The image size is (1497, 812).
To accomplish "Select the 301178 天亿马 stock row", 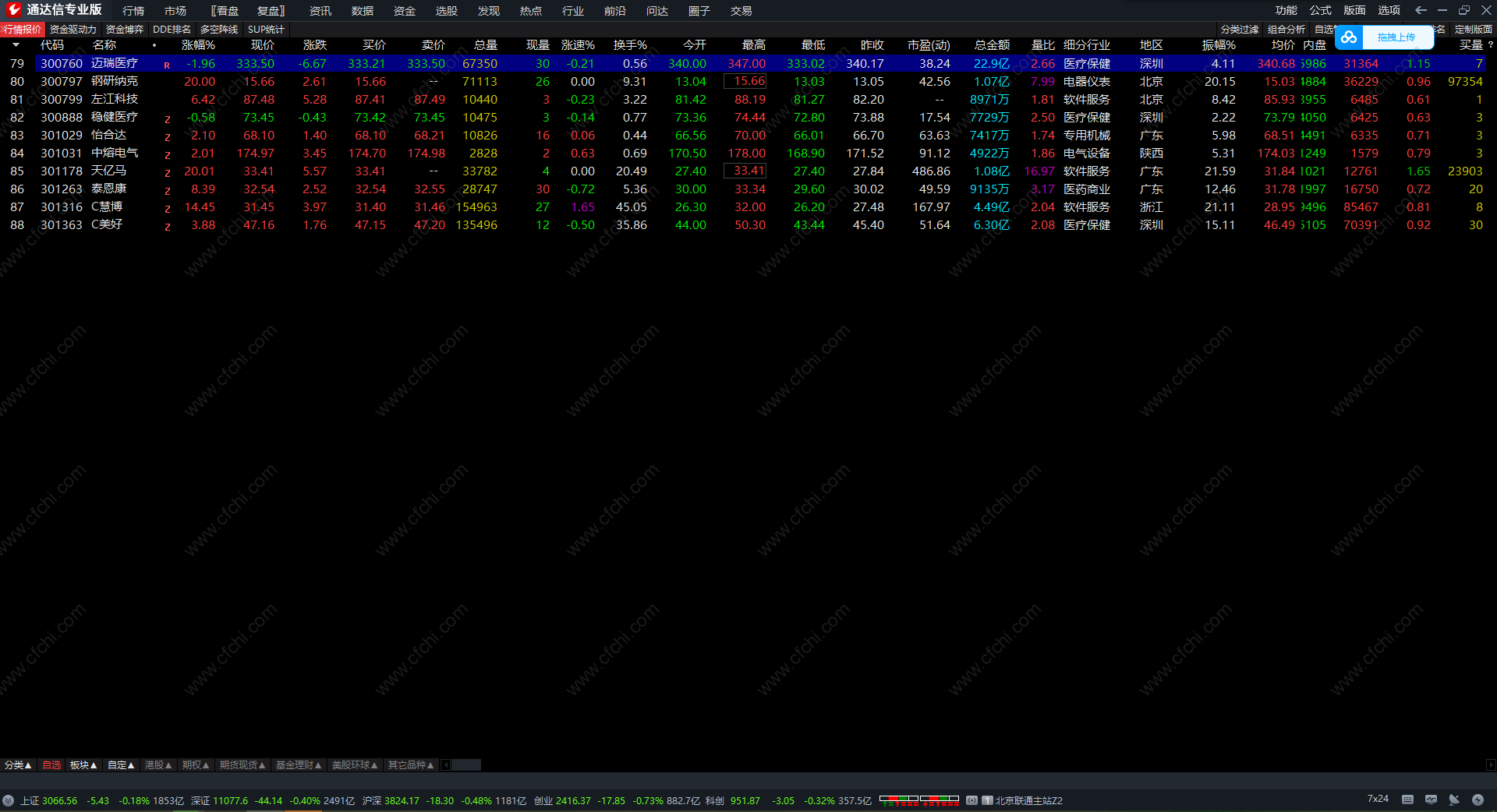I will click(745, 171).
